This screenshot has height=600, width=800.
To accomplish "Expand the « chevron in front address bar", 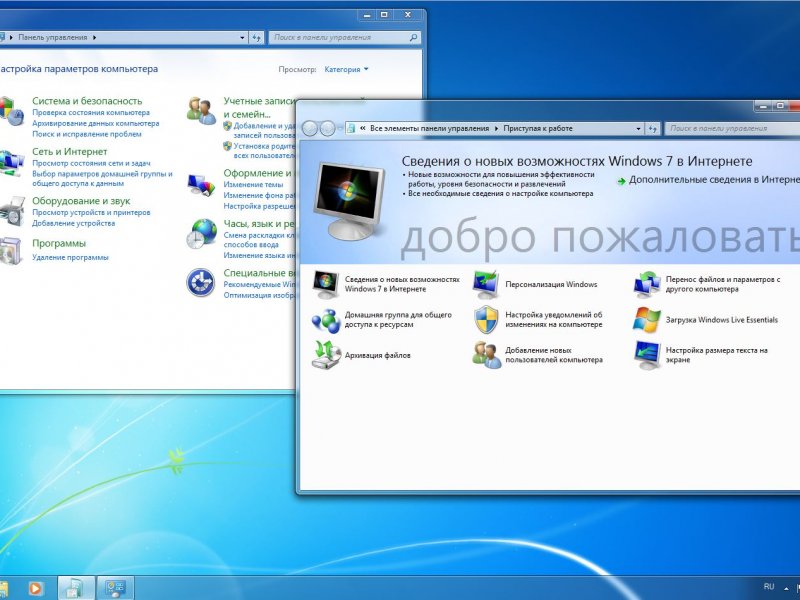I will point(363,129).
